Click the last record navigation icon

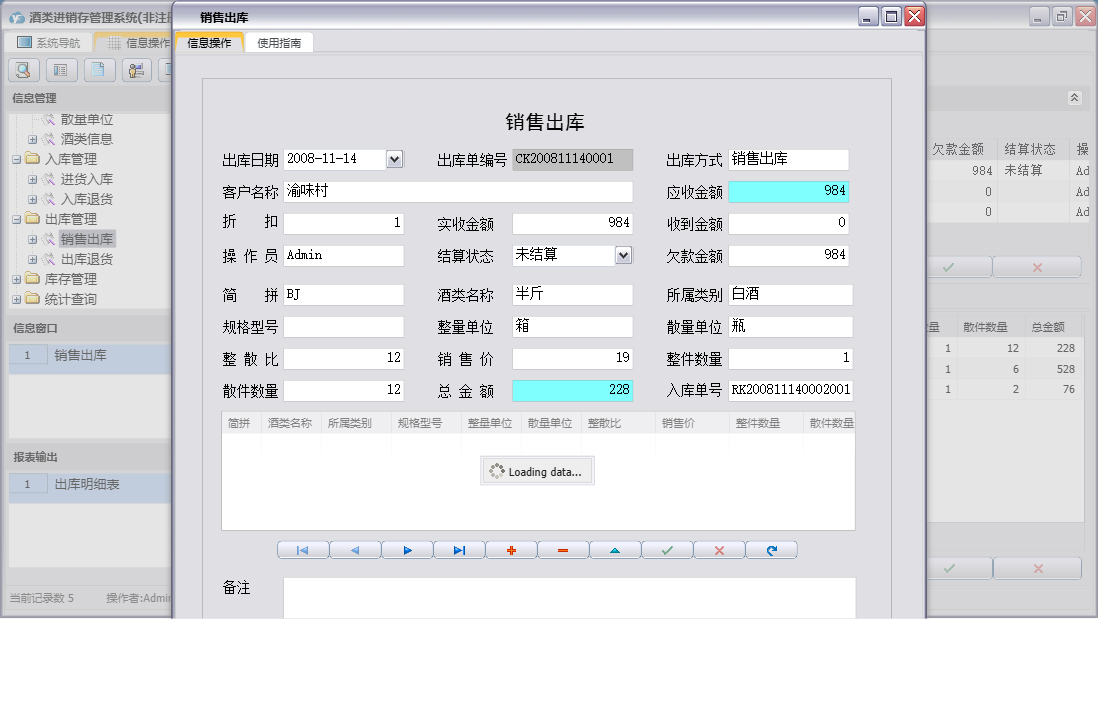[458, 549]
